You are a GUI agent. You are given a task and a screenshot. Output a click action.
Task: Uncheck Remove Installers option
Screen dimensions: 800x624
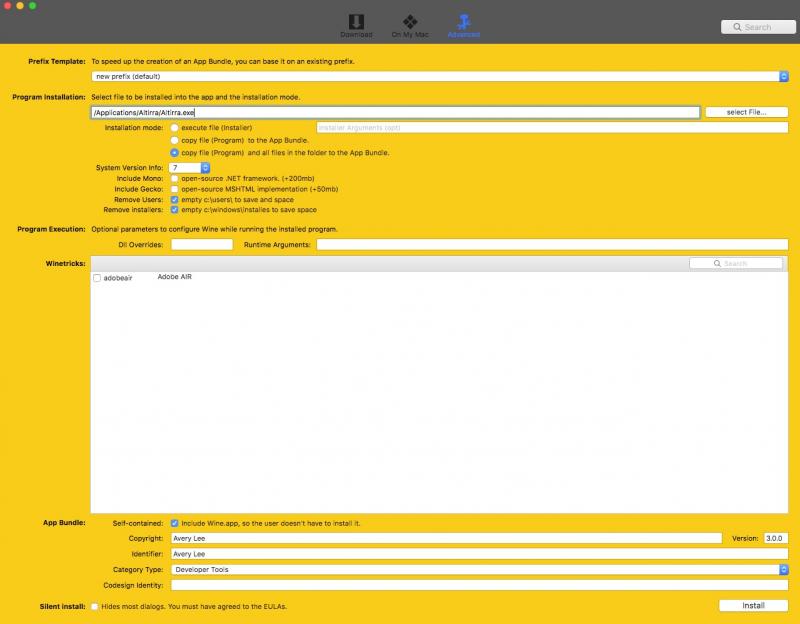174,210
